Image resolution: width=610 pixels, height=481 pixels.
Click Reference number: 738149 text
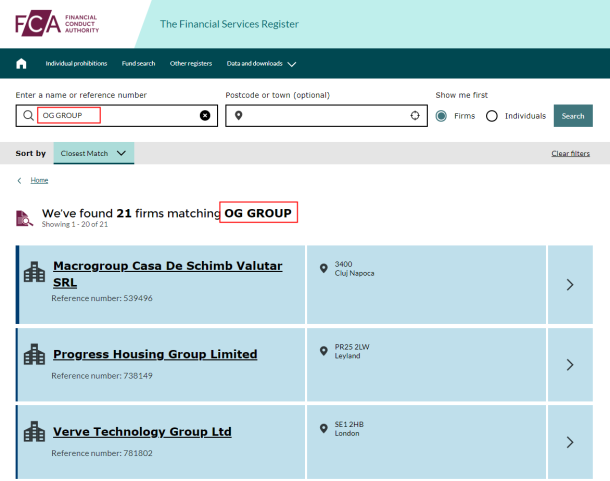coord(102,376)
